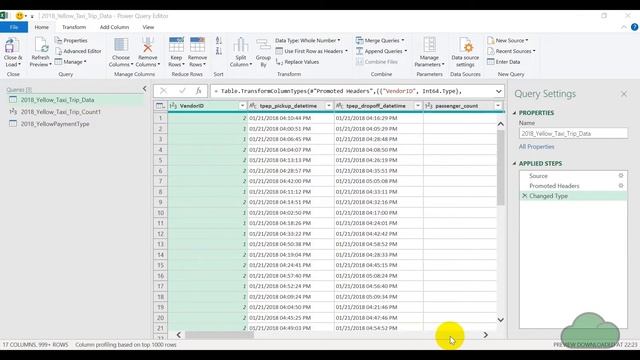Switch to the Transform tab
This screenshot has height=360, width=640.
coord(74,27)
